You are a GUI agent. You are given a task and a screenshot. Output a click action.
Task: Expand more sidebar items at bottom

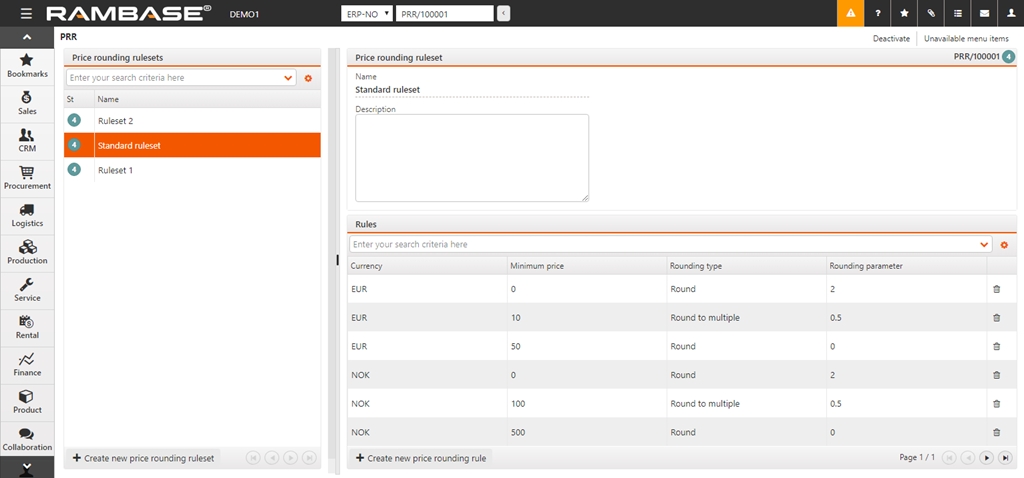[x=27, y=468]
